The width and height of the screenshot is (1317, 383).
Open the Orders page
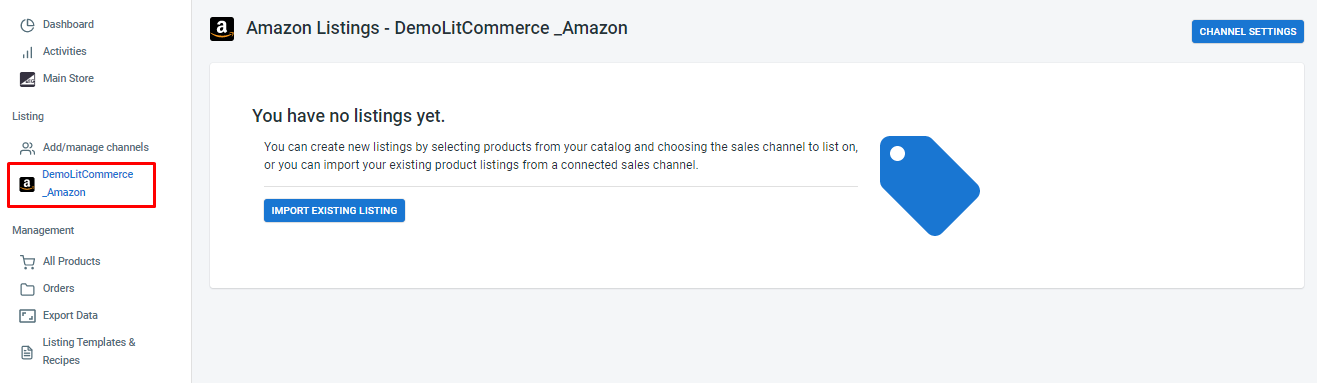[59, 288]
